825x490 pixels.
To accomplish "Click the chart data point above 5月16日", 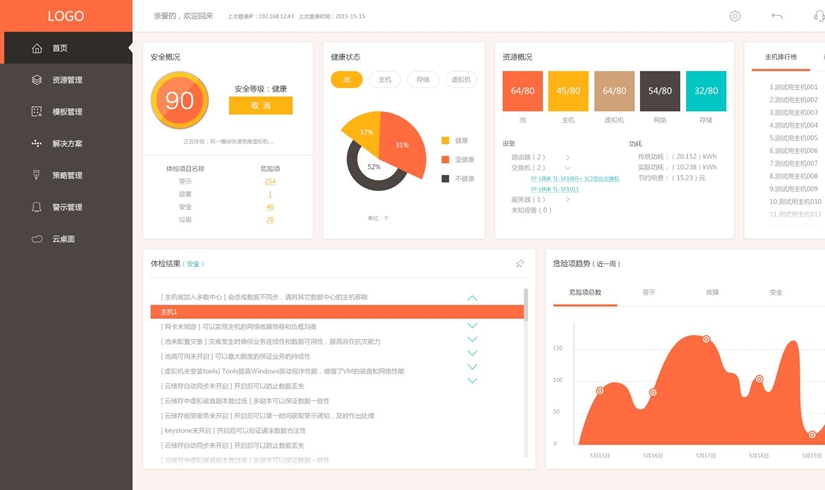I will pos(653,393).
